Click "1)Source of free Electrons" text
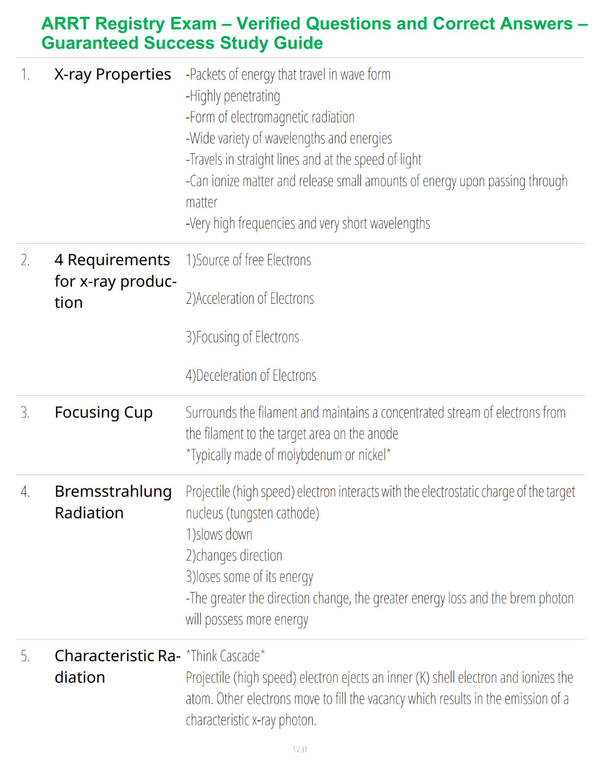This screenshot has height=776, width=600. [x=249, y=260]
